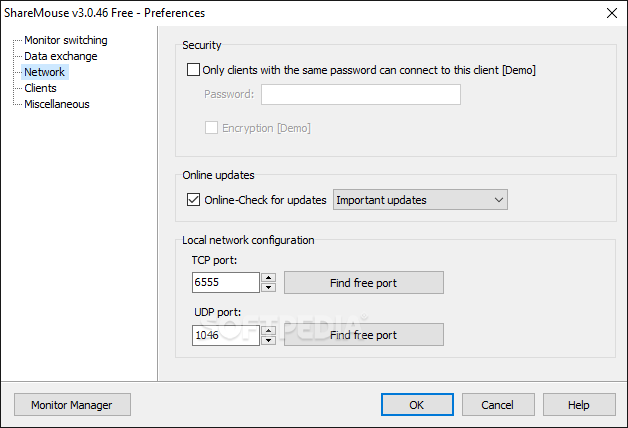The width and height of the screenshot is (628, 428).
Task: Open the Monitor switching preferences page
Action: (66, 40)
